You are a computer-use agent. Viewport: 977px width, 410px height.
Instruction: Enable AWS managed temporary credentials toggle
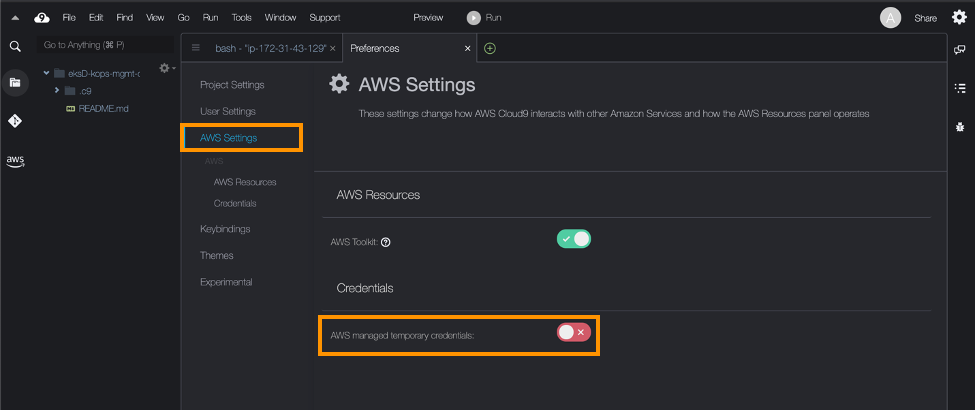pyautogui.click(x=574, y=332)
